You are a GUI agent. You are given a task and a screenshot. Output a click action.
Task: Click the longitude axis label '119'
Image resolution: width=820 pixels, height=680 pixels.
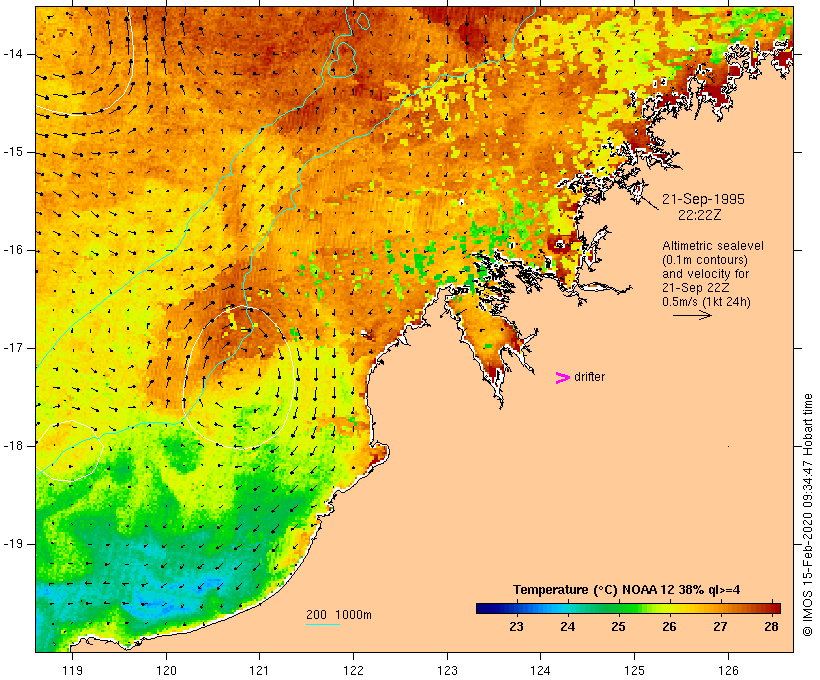[x=72, y=671]
